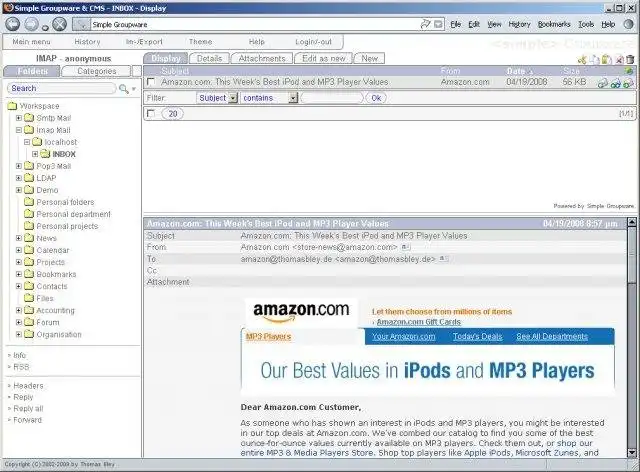Viewport: 640px width, 472px height.
Task: Click the Amazon.com Gift Cards link
Action: [419, 322]
